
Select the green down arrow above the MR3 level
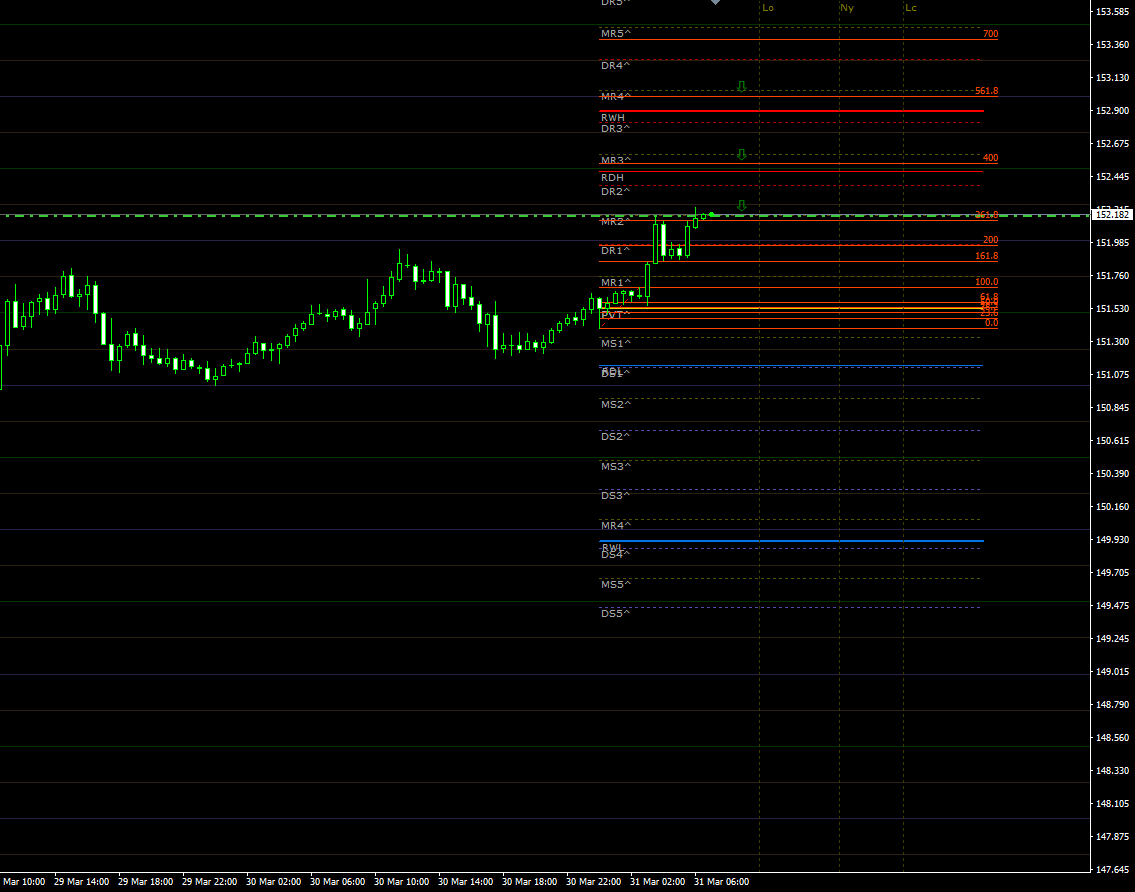pos(741,154)
